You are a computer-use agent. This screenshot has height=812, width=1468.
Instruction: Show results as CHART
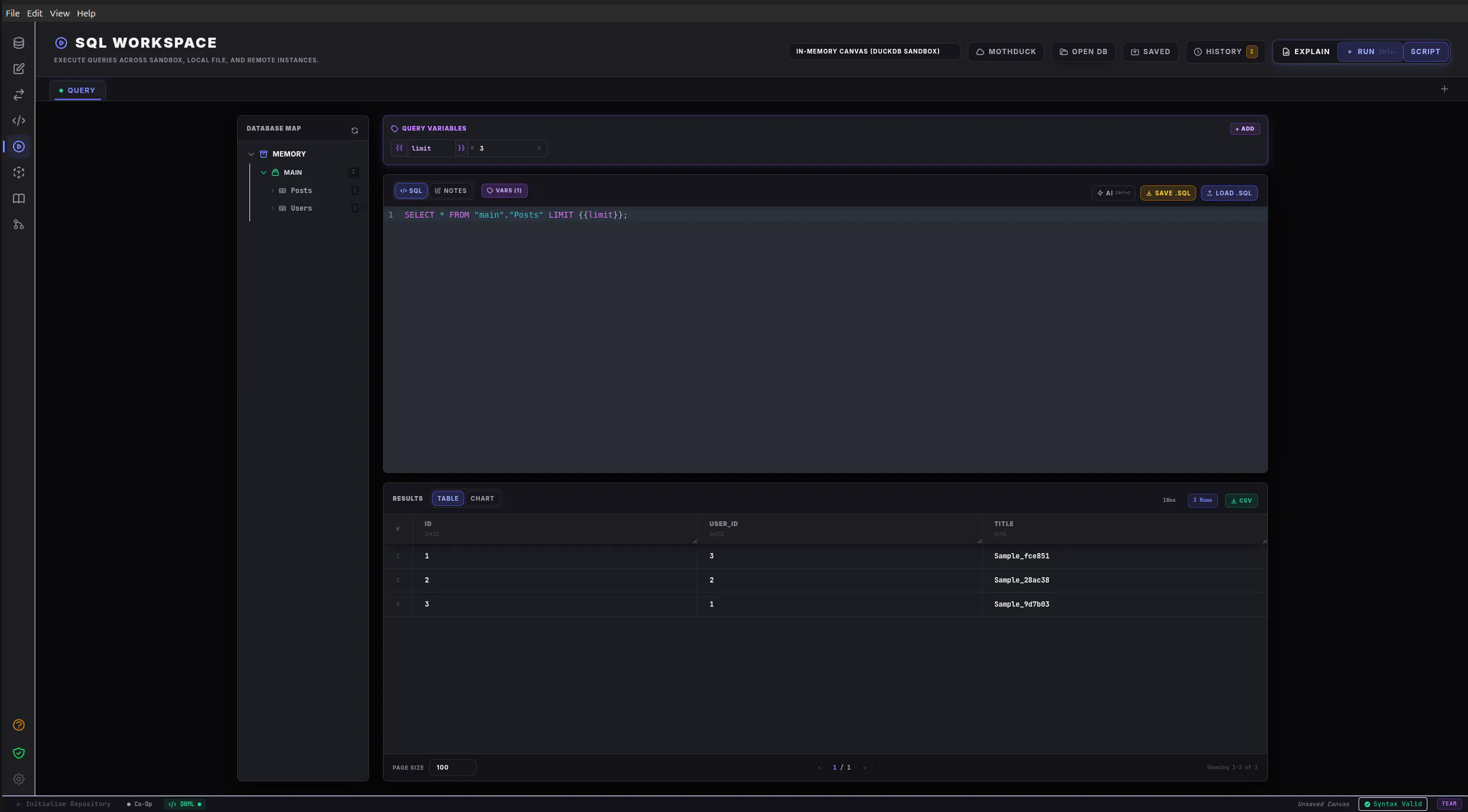[x=482, y=498]
